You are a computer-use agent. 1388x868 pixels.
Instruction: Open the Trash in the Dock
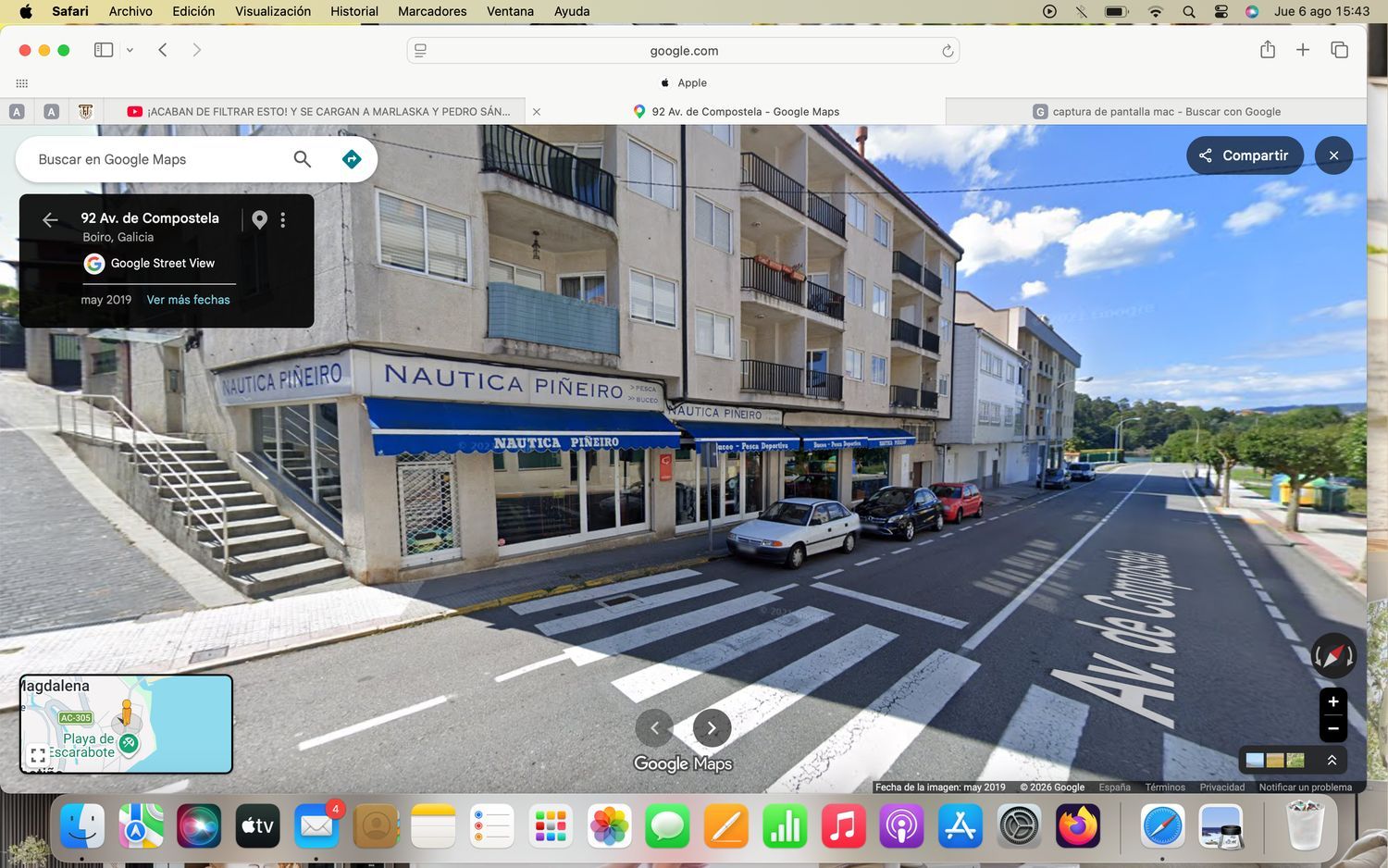(1305, 825)
